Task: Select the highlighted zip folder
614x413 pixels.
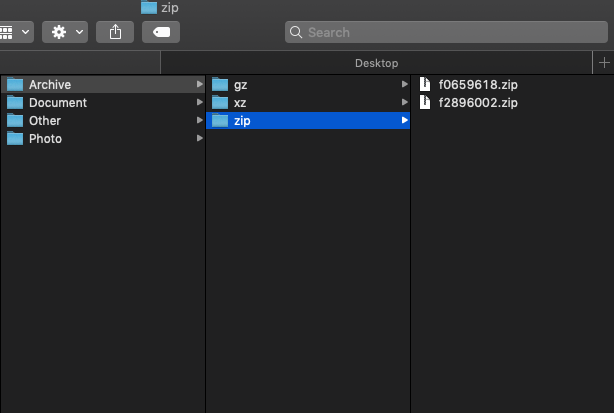Action: tap(308, 121)
